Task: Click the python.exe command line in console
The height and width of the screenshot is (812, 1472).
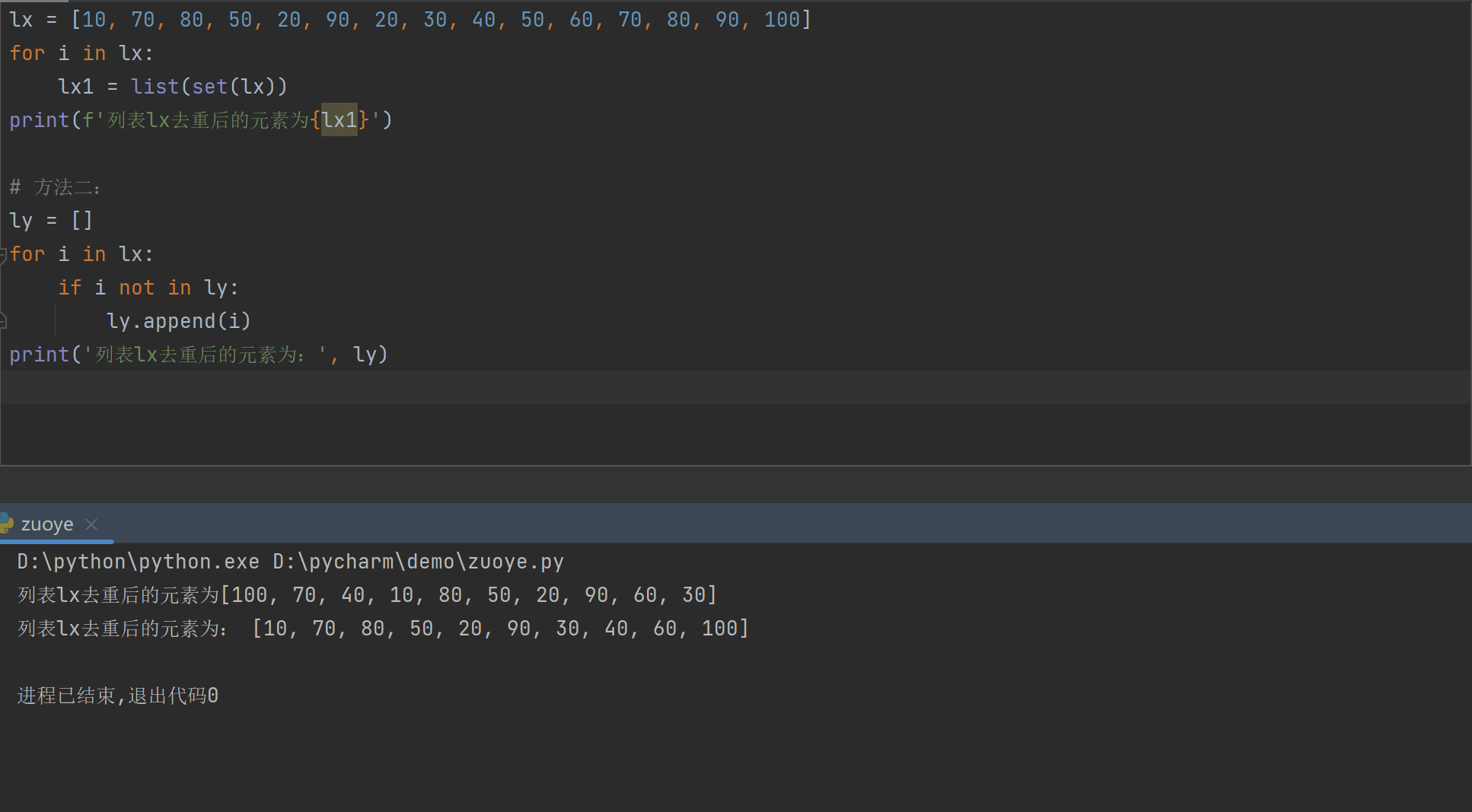Action: coord(291,562)
